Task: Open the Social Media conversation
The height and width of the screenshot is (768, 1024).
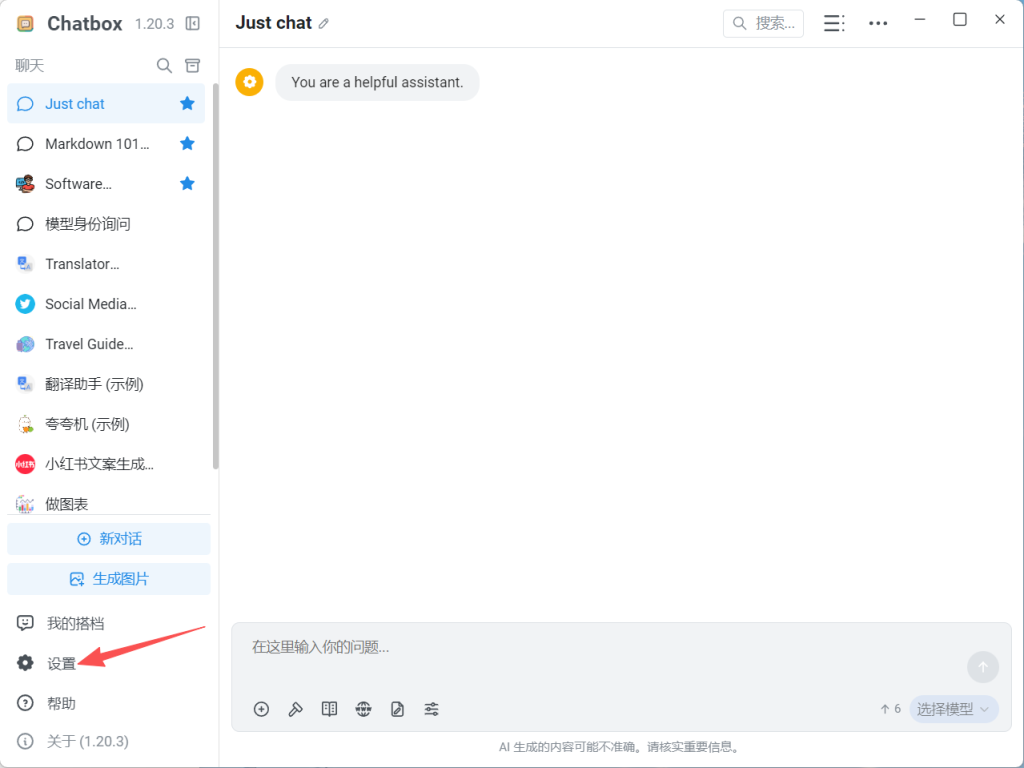Action: coord(106,304)
